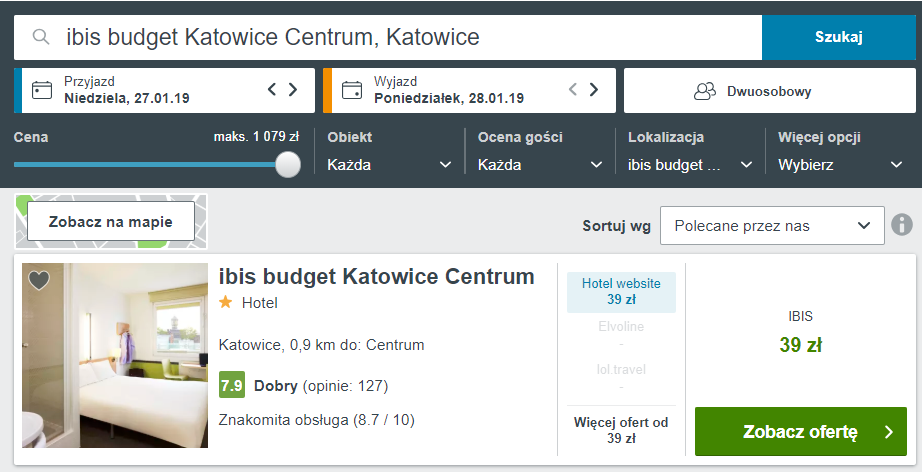
Task: Expand Więcej ofert od 39 zł
Action: 622,430
